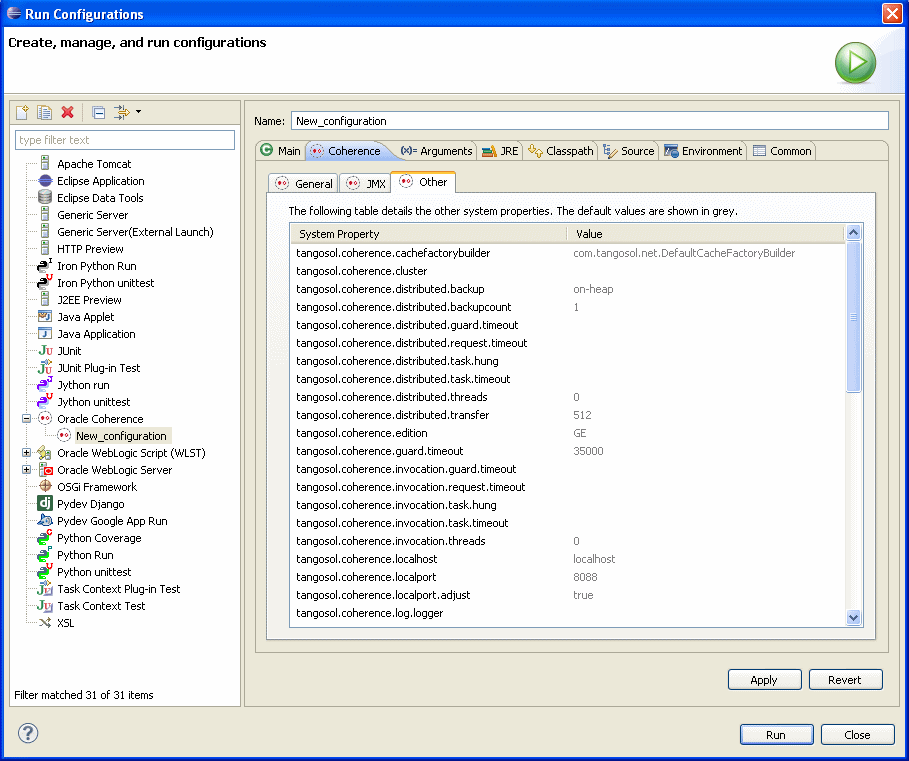Select the Java Application icon
This screenshot has height=761, width=909.
coord(45,334)
